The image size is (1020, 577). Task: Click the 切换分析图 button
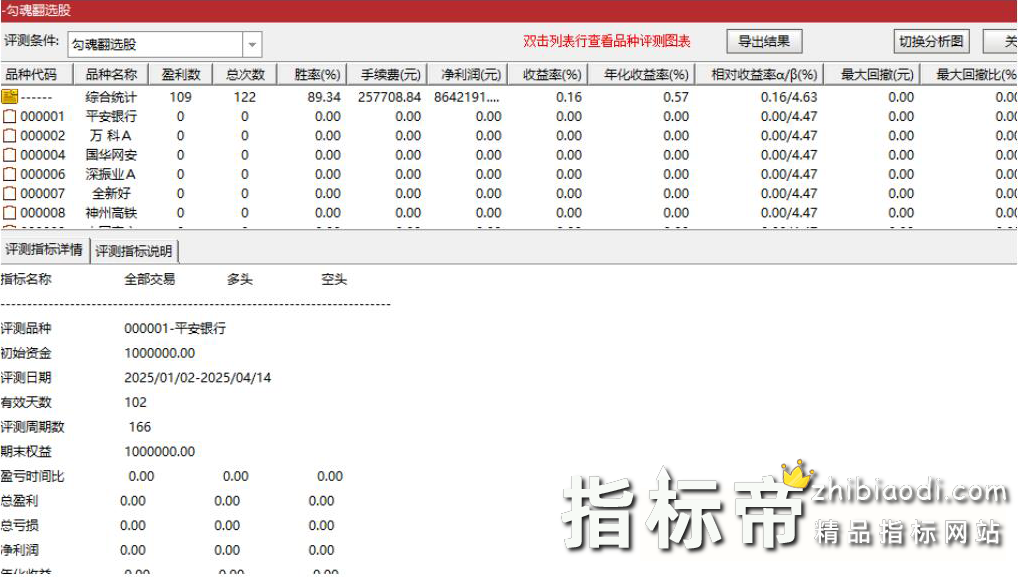click(931, 42)
